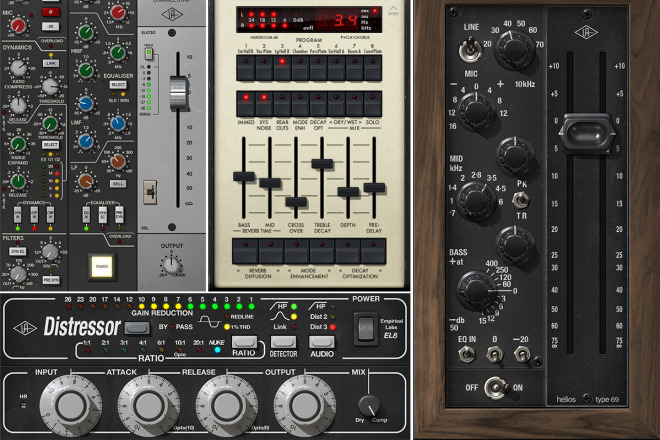Viewport: 660px width, 440px height.
Task: Click the left REVERB DIFFUSION decrease button
Action: 245,252
